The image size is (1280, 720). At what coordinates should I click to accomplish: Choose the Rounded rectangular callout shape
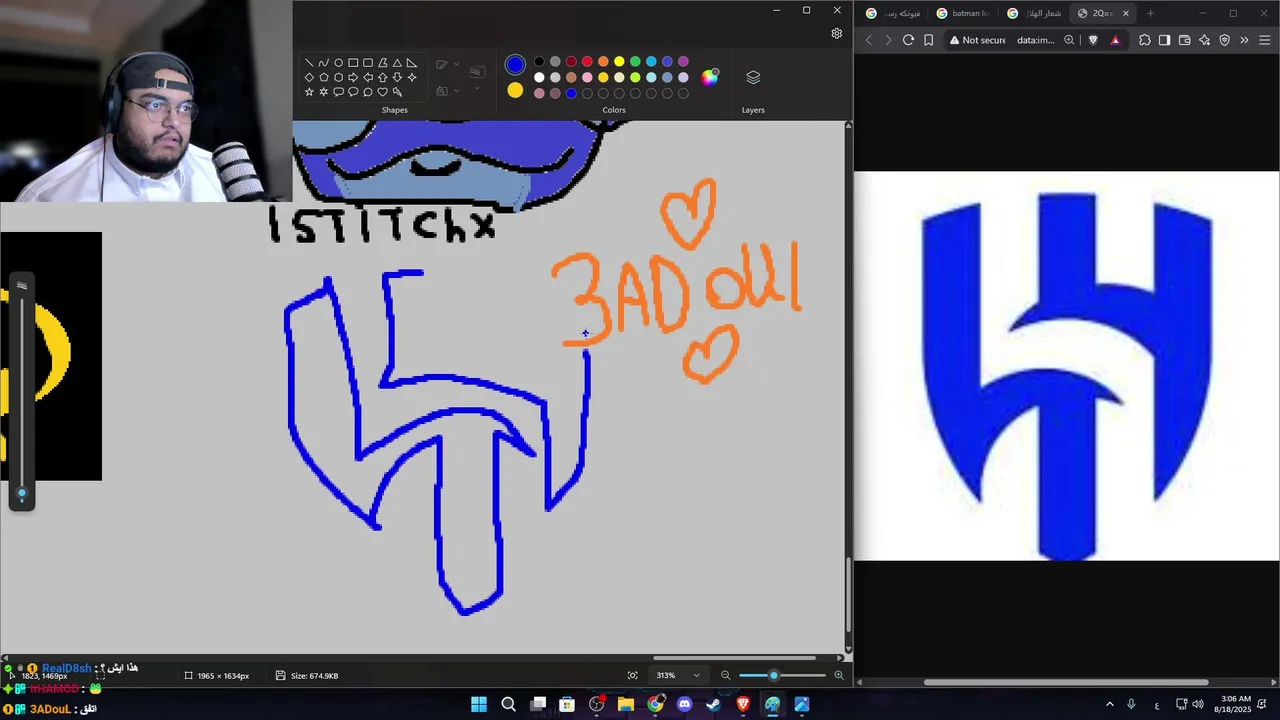[x=339, y=92]
